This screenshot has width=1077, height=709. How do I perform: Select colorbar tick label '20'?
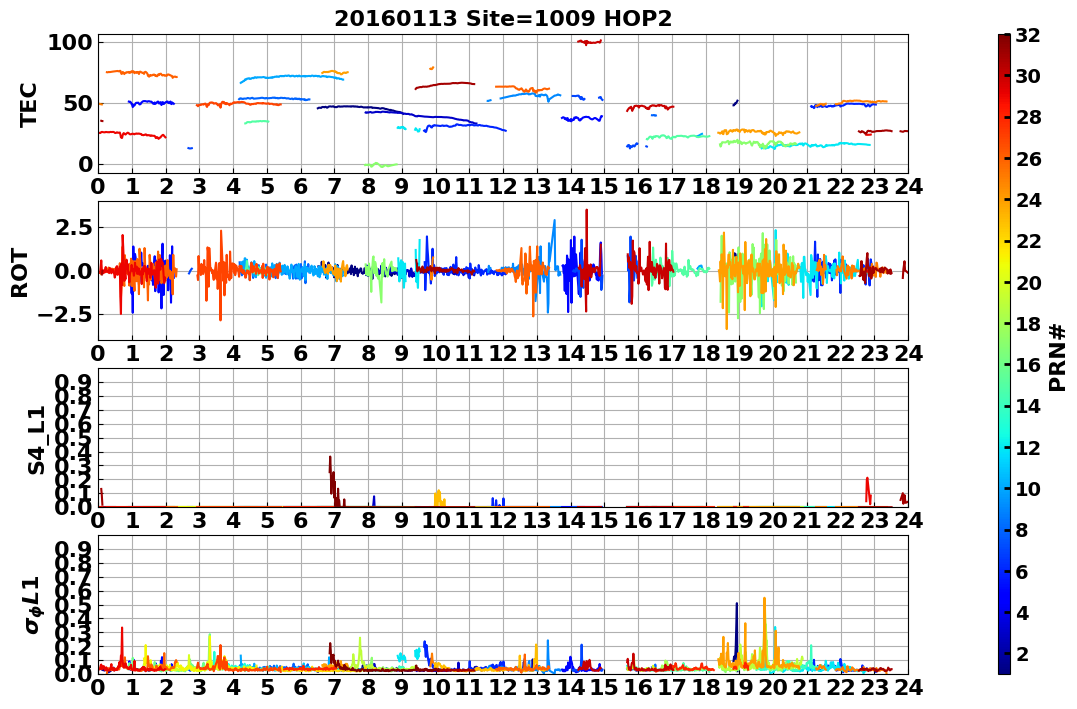[x=1028, y=282]
